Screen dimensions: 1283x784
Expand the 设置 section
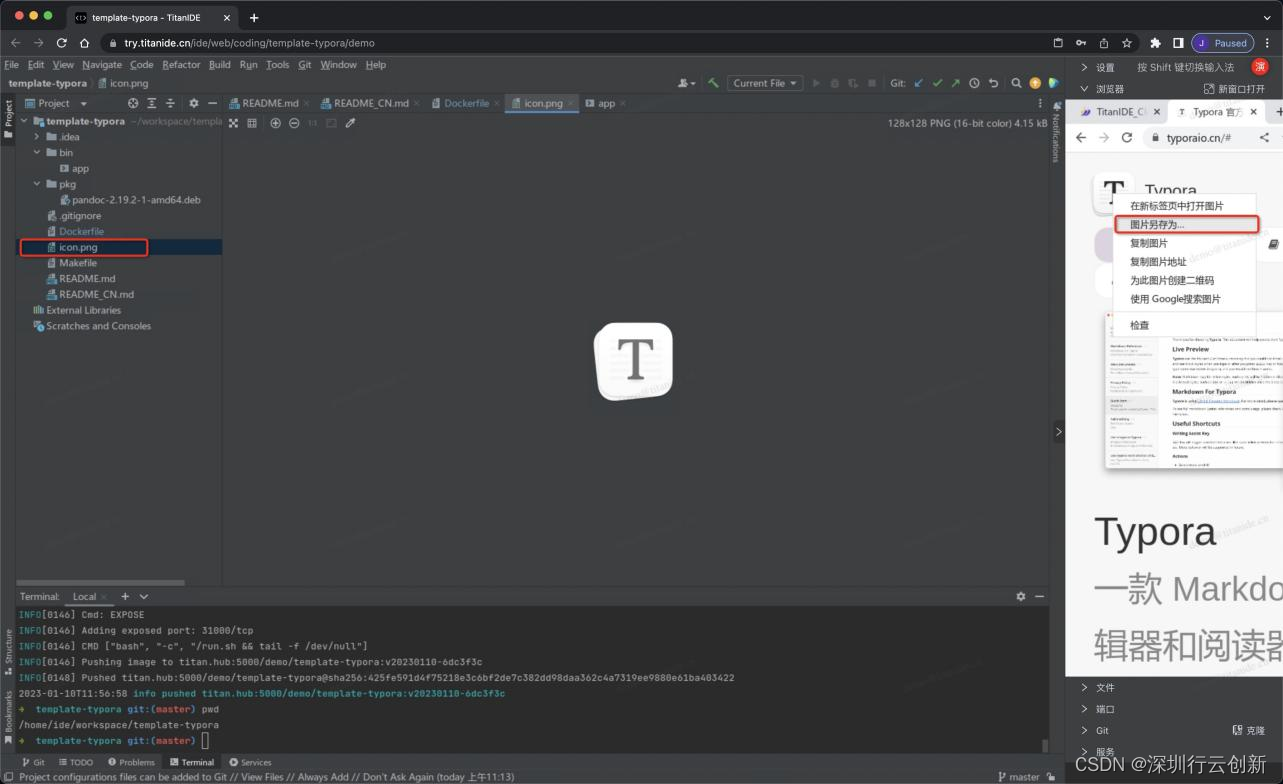point(1085,67)
